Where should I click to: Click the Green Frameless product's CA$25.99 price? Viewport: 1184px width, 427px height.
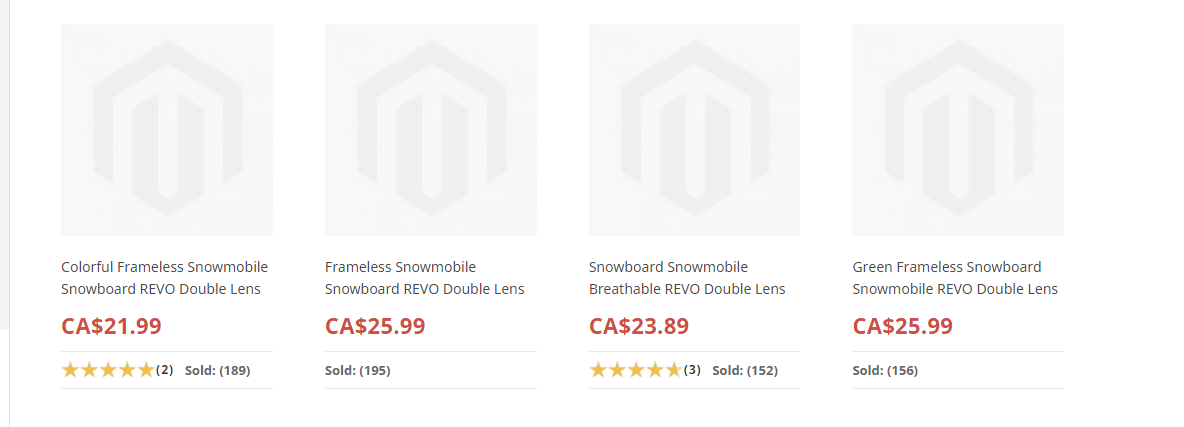click(x=902, y=326)
